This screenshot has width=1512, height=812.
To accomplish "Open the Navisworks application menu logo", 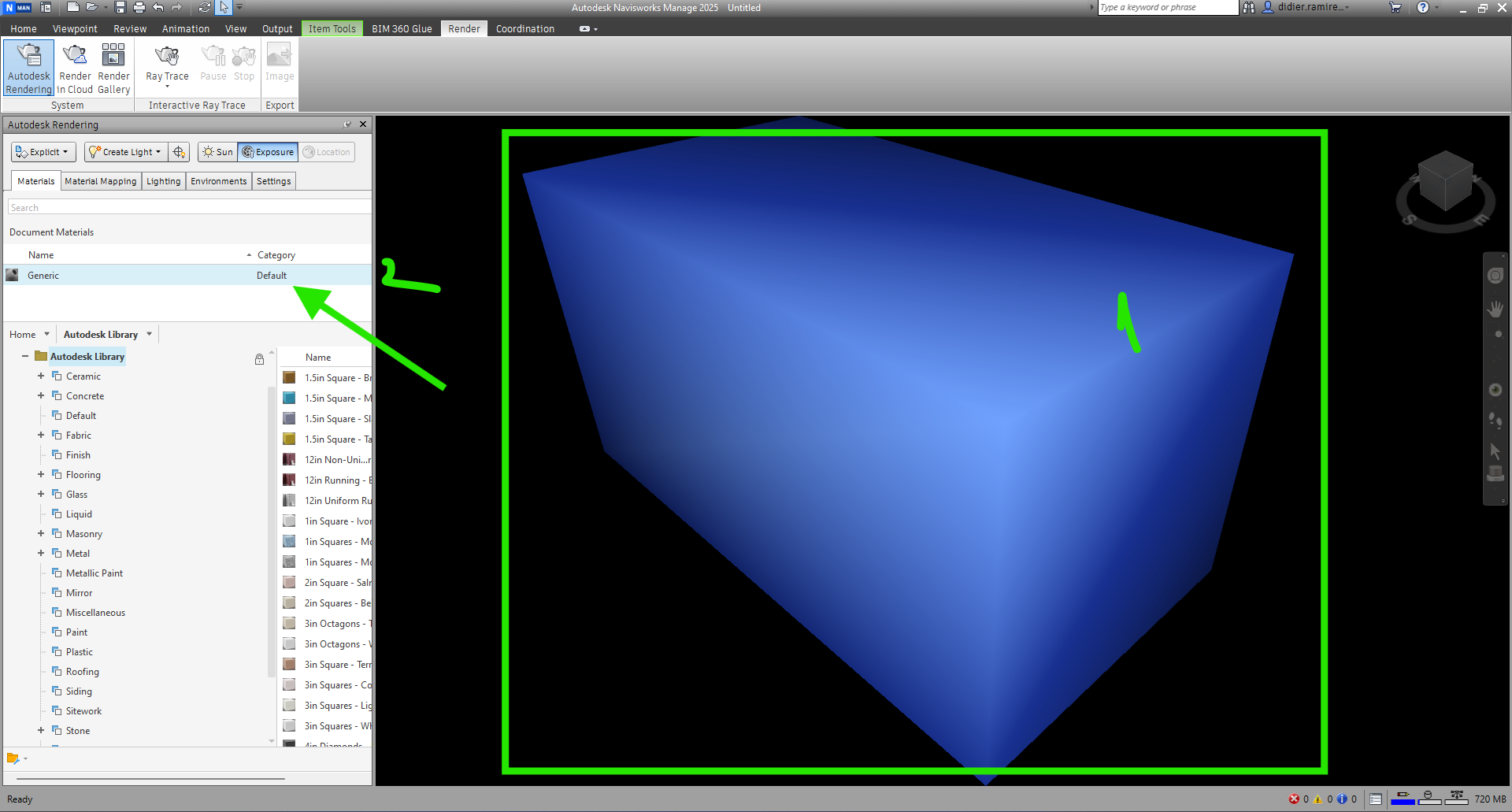I will click(17, 7).
